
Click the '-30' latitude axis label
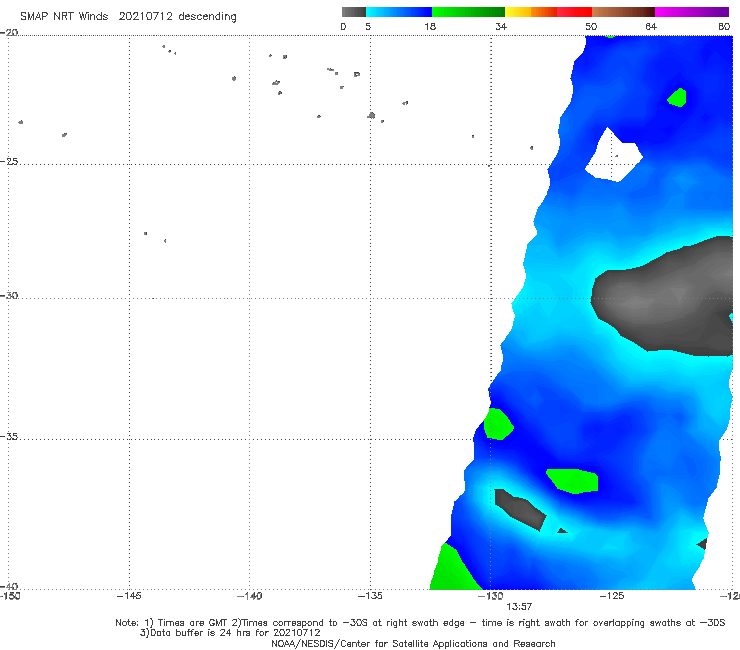pyautogui.click(x=9, y=295)
